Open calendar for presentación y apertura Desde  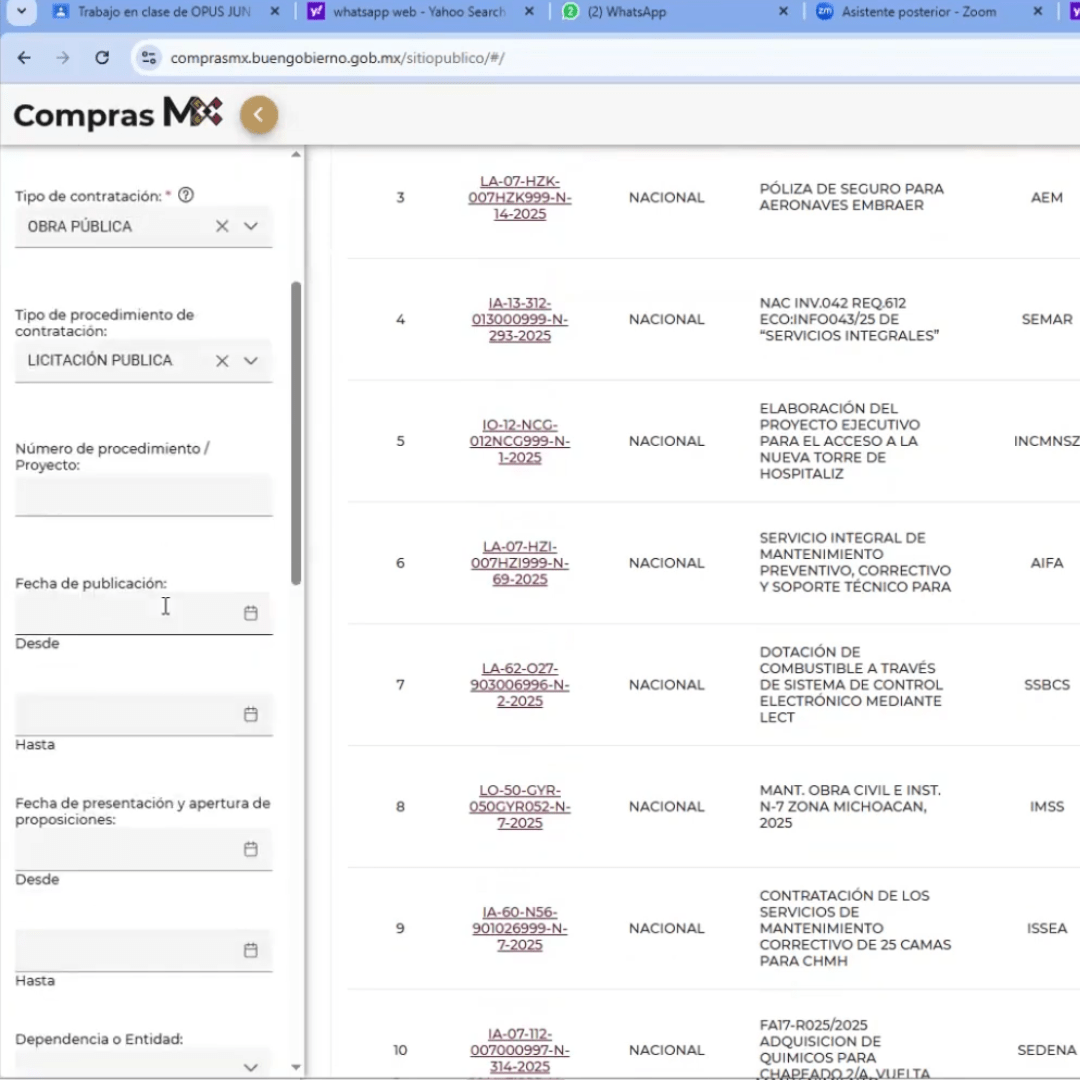(251, 849)
